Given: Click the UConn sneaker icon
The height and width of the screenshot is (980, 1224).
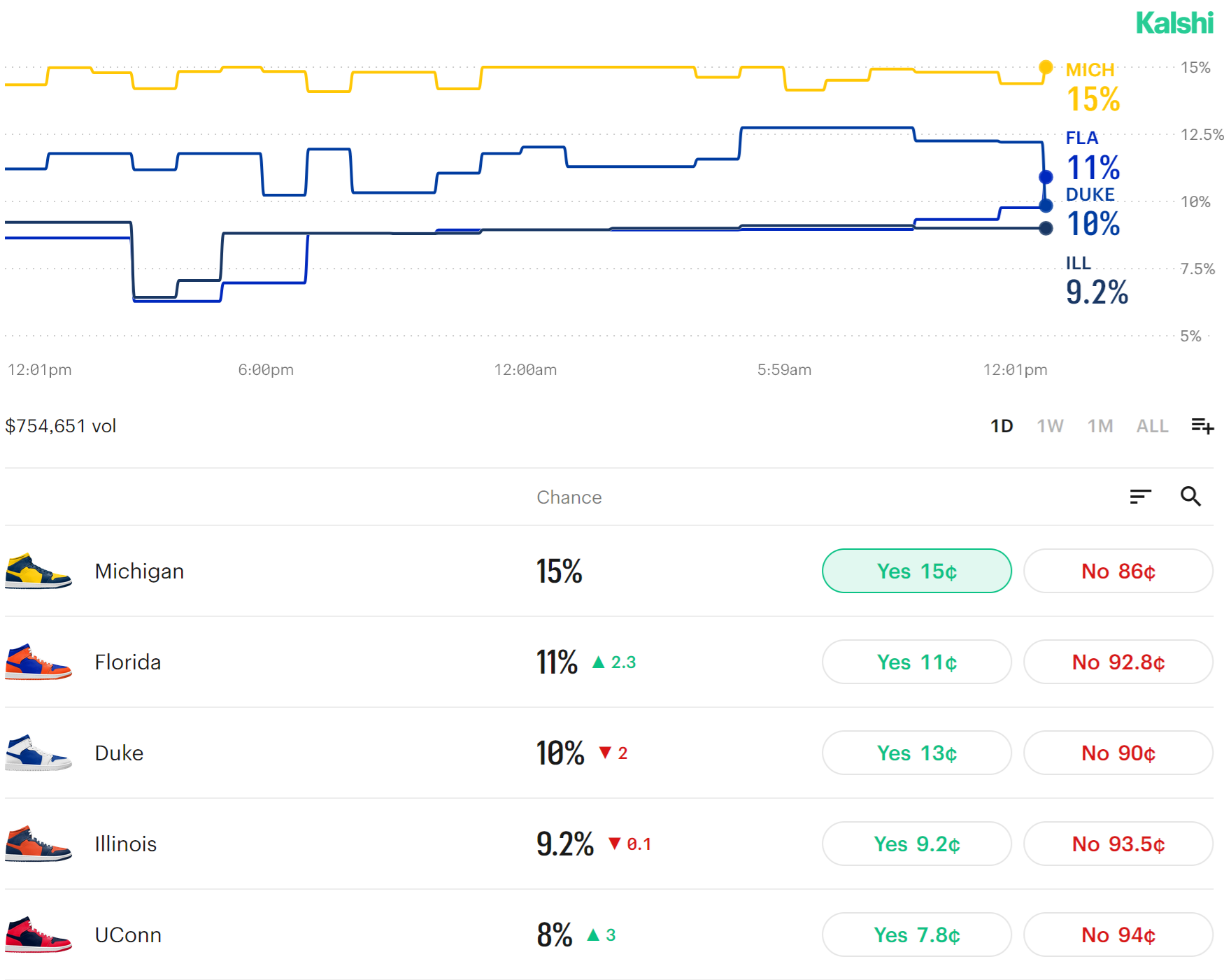Looking at the screenshot, I should pos(38,935).
